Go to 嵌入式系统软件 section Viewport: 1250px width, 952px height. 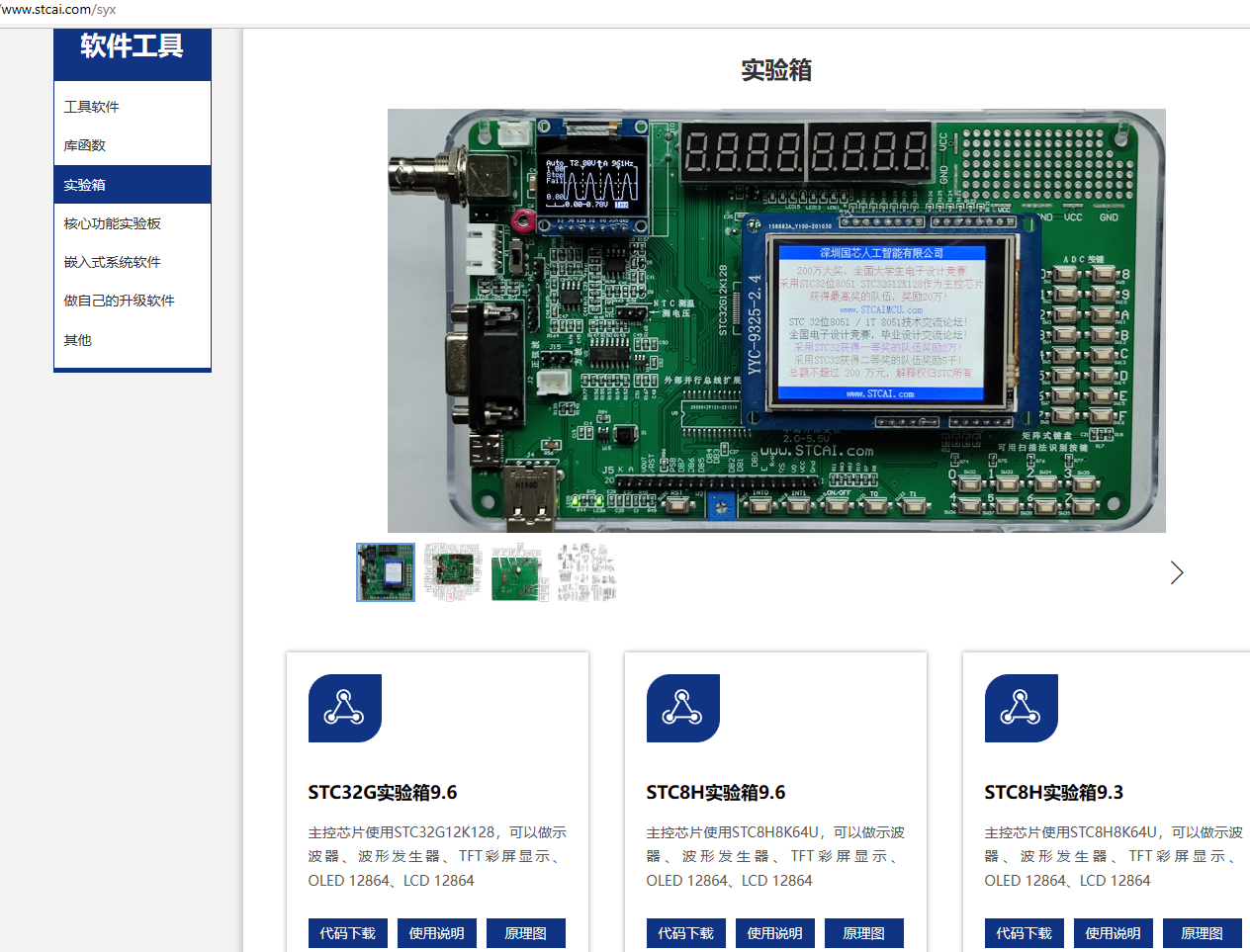[133, 262]
